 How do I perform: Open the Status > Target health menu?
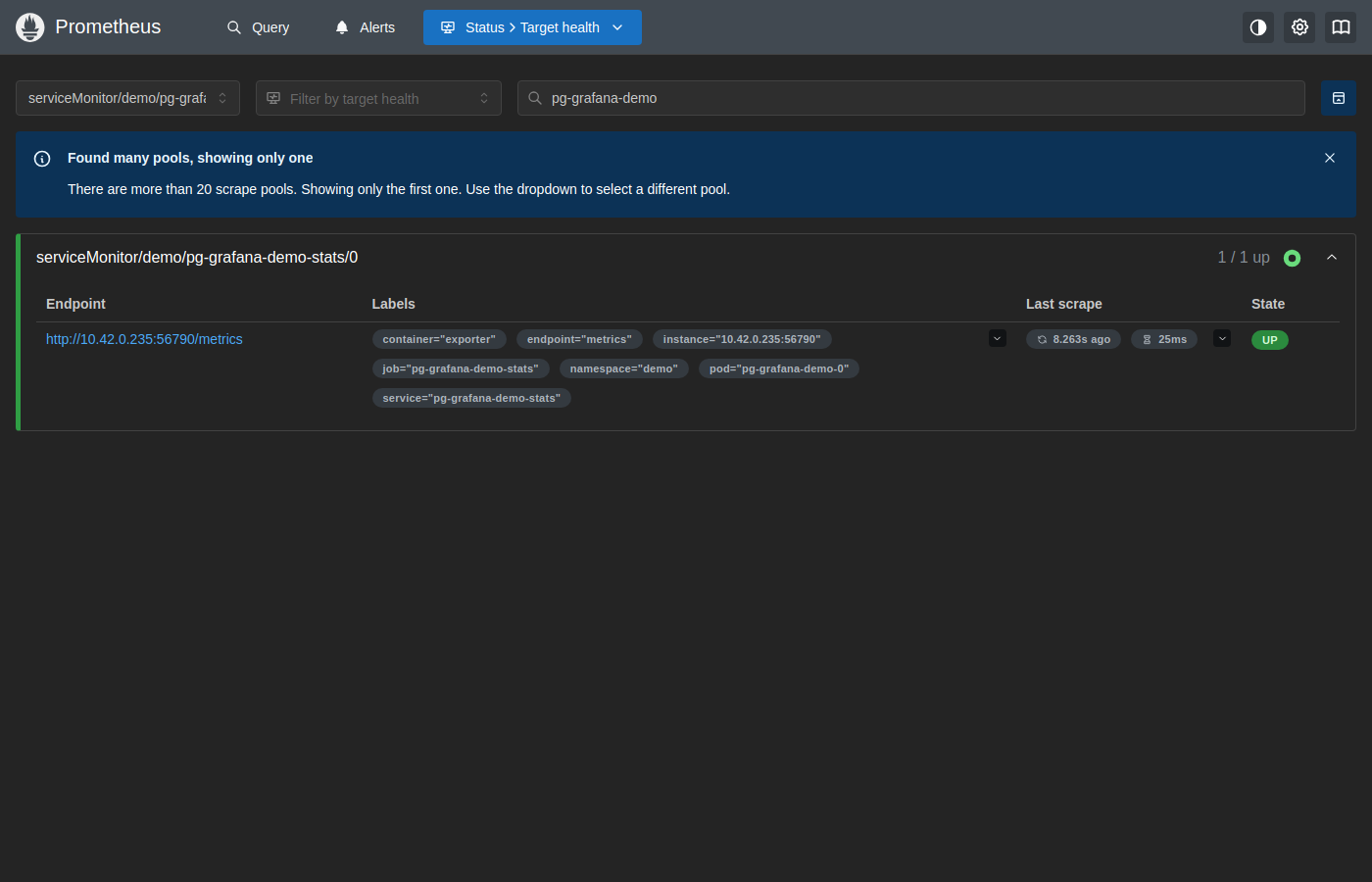(x=532, y=27)
